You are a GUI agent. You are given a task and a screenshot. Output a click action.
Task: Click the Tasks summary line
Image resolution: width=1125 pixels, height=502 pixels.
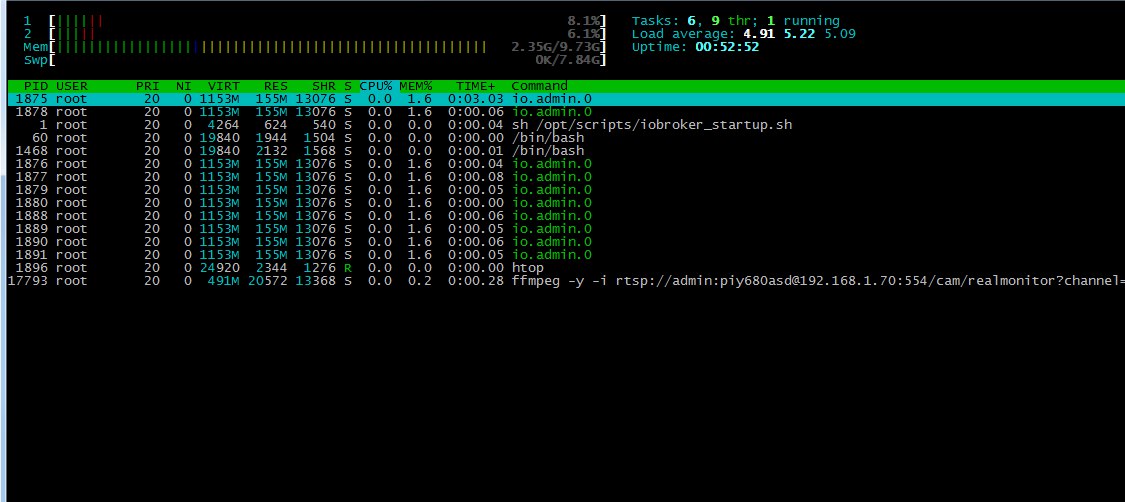pyautogui.click(x=735, y=21)
